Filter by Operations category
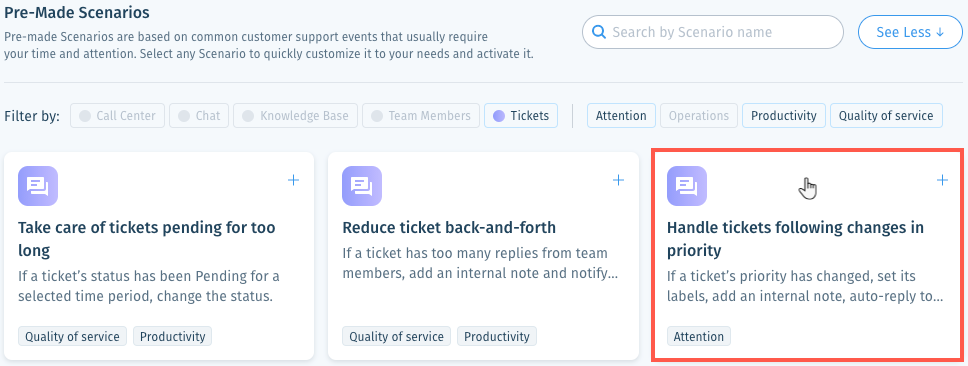This screenshot has height=366, width=968. tap(699, 115)
